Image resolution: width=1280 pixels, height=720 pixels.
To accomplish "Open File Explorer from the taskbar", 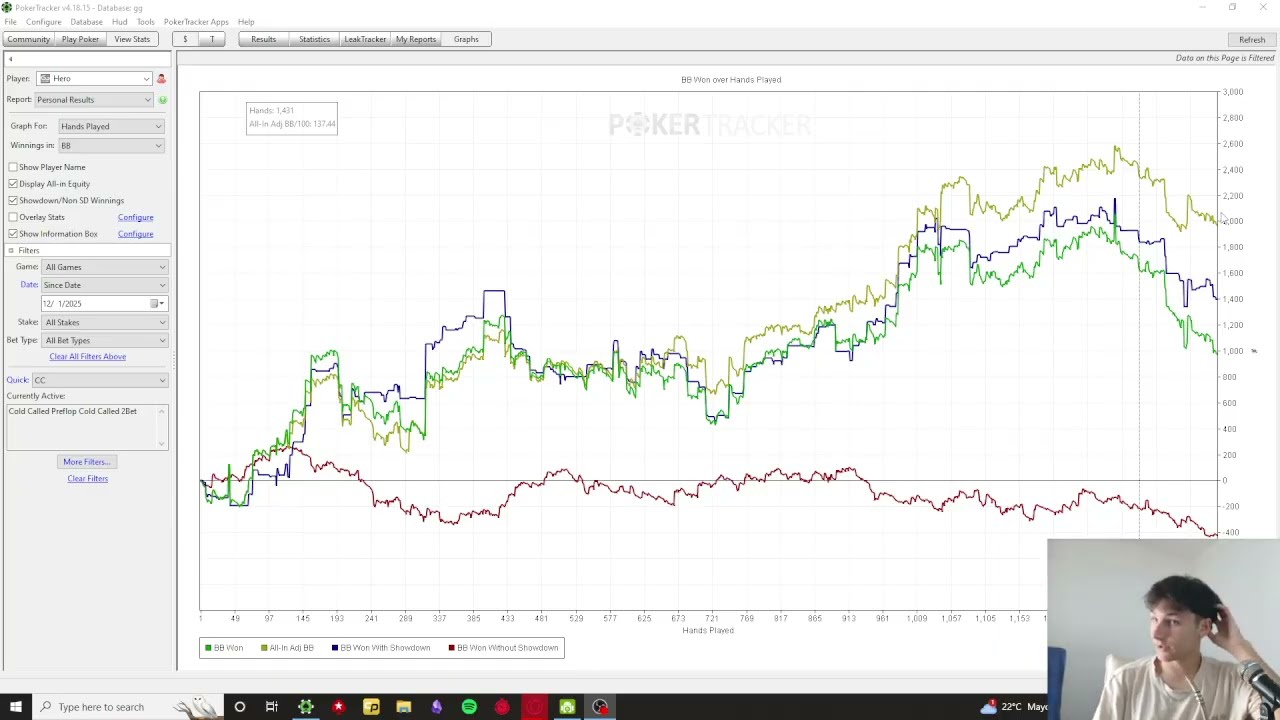I will 404,707.
